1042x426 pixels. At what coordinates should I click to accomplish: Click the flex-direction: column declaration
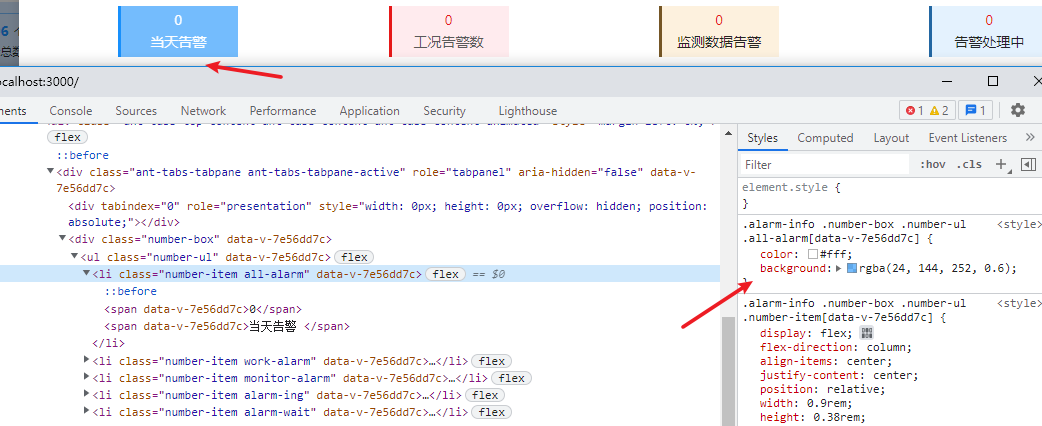[836, 347]
